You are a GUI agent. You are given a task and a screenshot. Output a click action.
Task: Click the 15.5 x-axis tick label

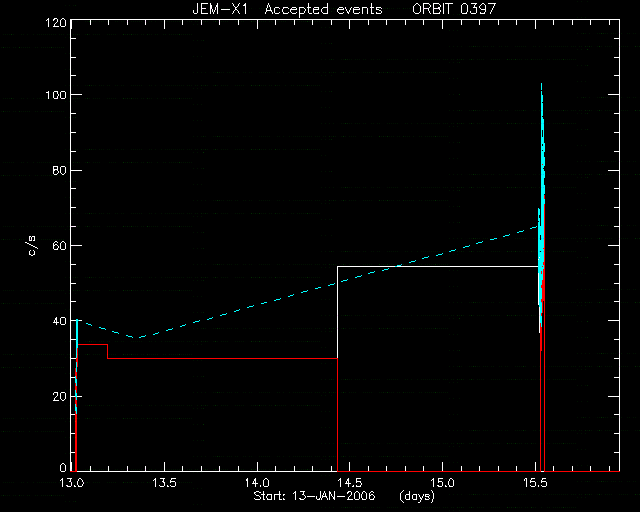[535, 483]
